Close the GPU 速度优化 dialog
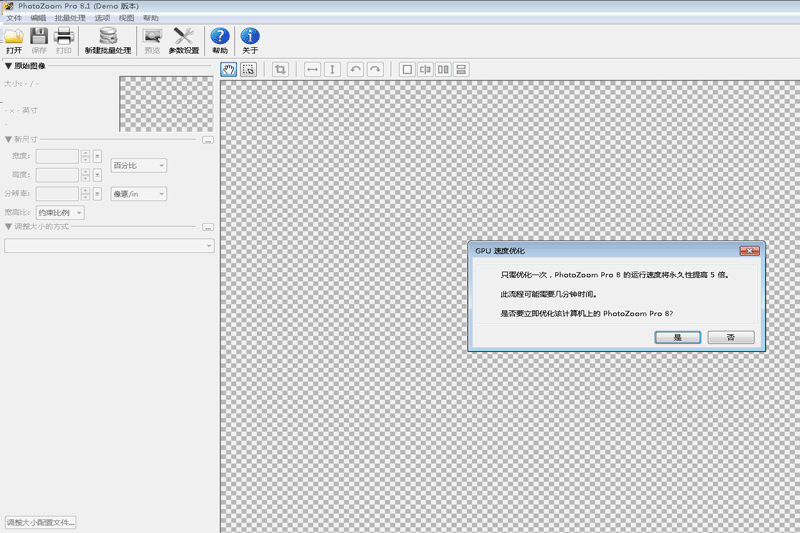This screenshot has width=800, height=533. (749, 250)
